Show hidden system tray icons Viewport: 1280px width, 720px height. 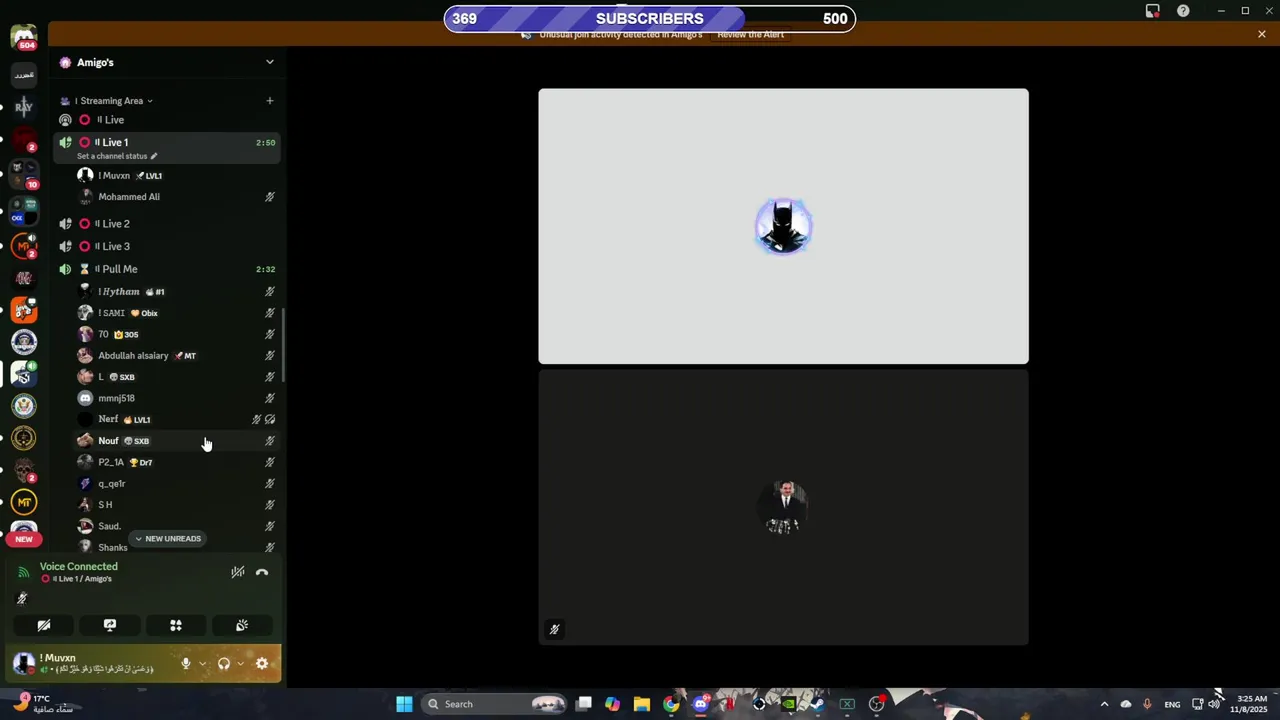(x=1104, y=704)
